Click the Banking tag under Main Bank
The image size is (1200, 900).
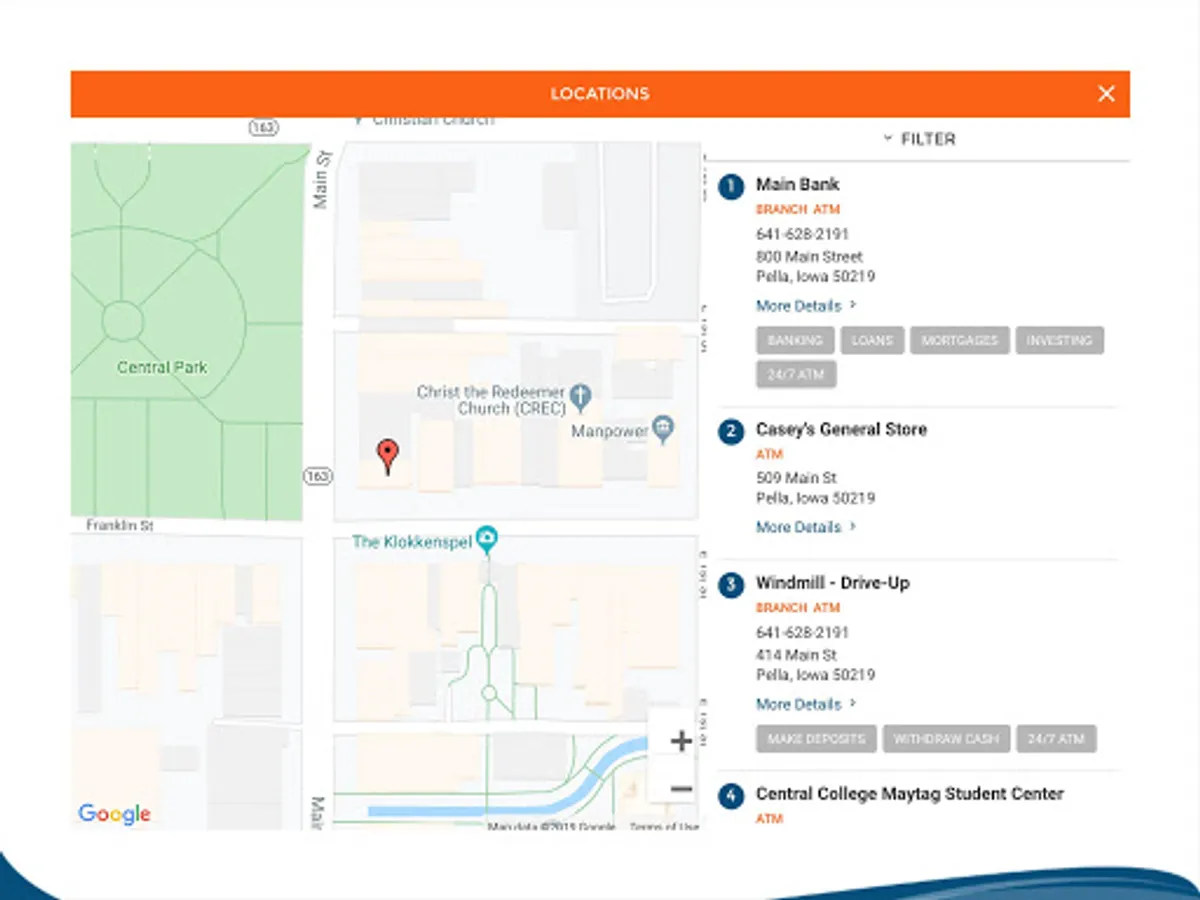pyautogui.click(x=795, y=340)
